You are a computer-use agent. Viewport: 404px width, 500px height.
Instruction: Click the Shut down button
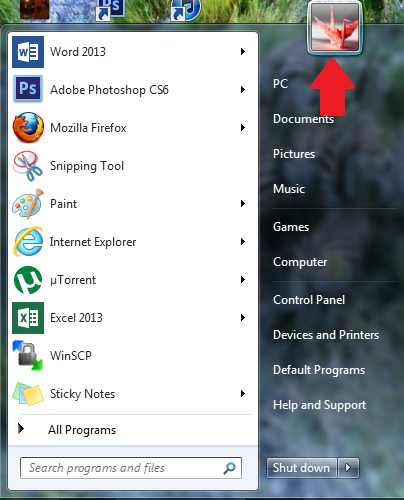[x=302, y=467]
